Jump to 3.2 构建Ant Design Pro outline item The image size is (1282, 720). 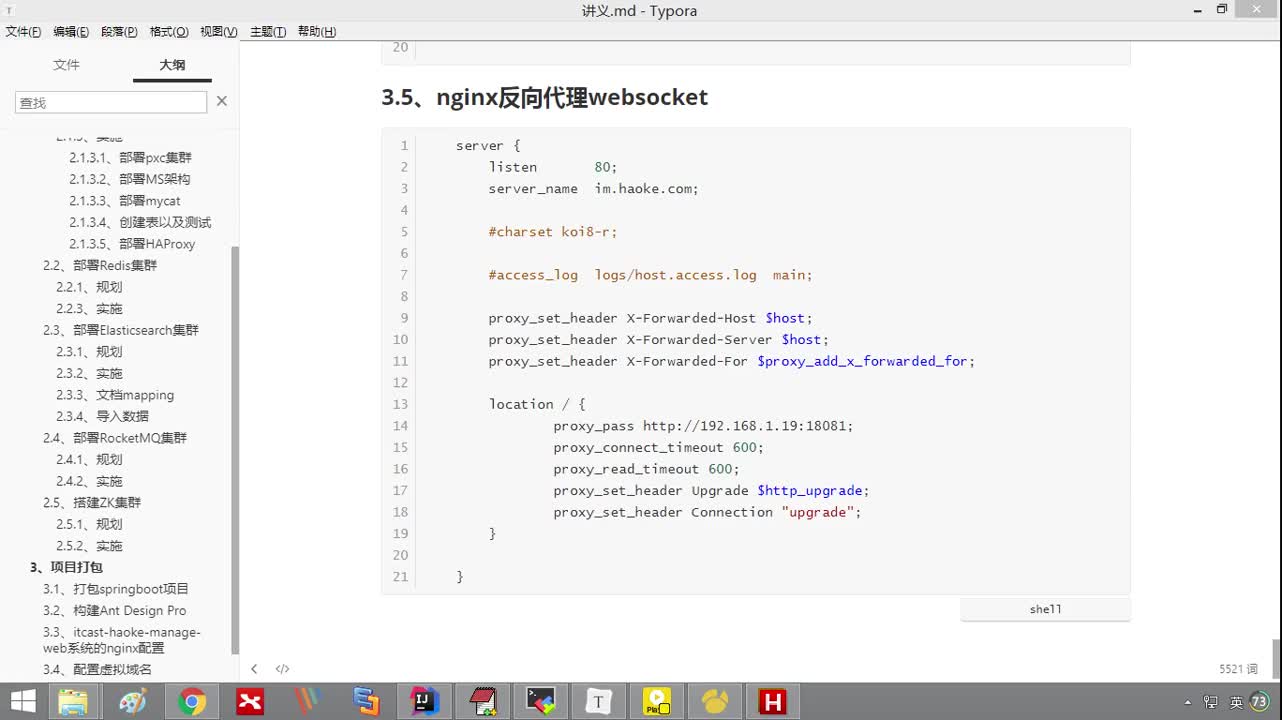114,610
